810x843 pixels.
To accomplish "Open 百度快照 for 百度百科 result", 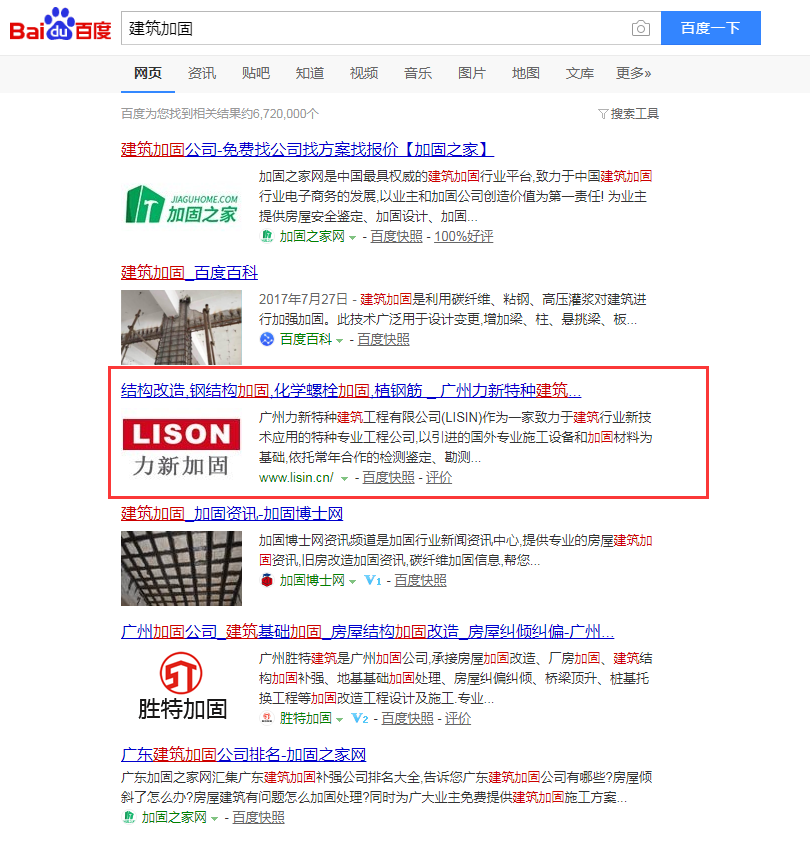I will (384, 340).
